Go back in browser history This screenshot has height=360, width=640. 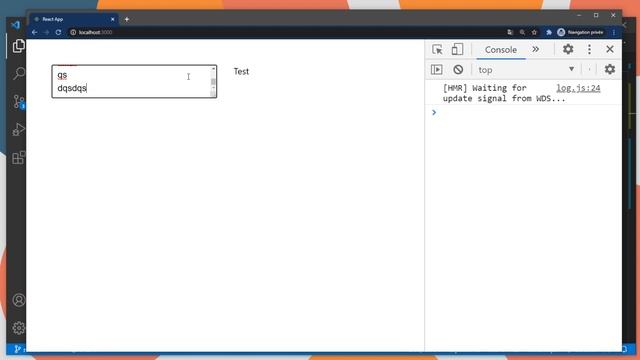35,32
